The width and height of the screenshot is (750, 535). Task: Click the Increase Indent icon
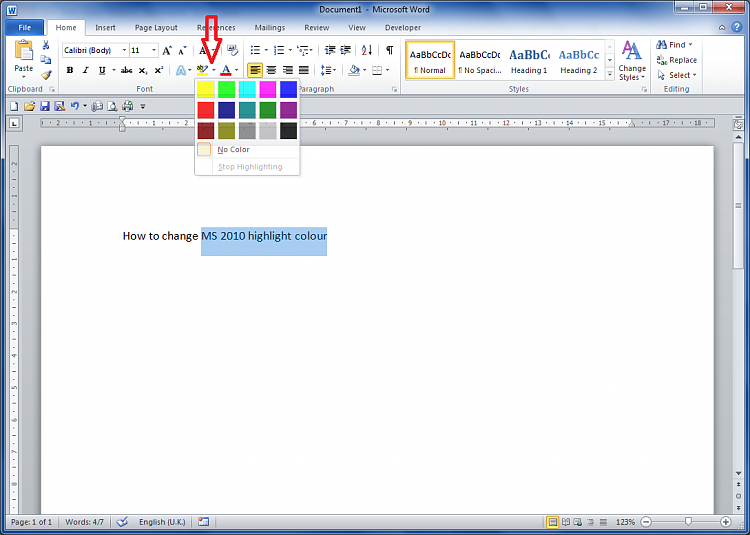click(345, 50)
